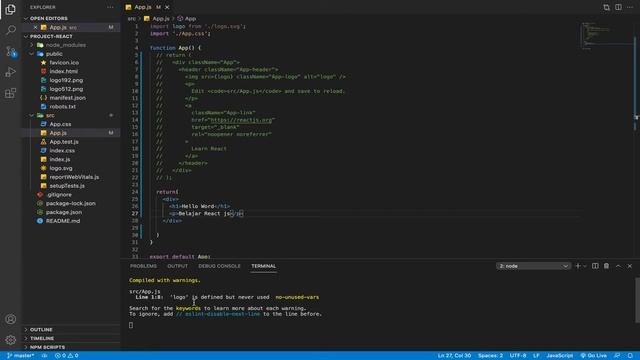Open index.css file
This screenshot has width=640, height=360.
point(62,151)
